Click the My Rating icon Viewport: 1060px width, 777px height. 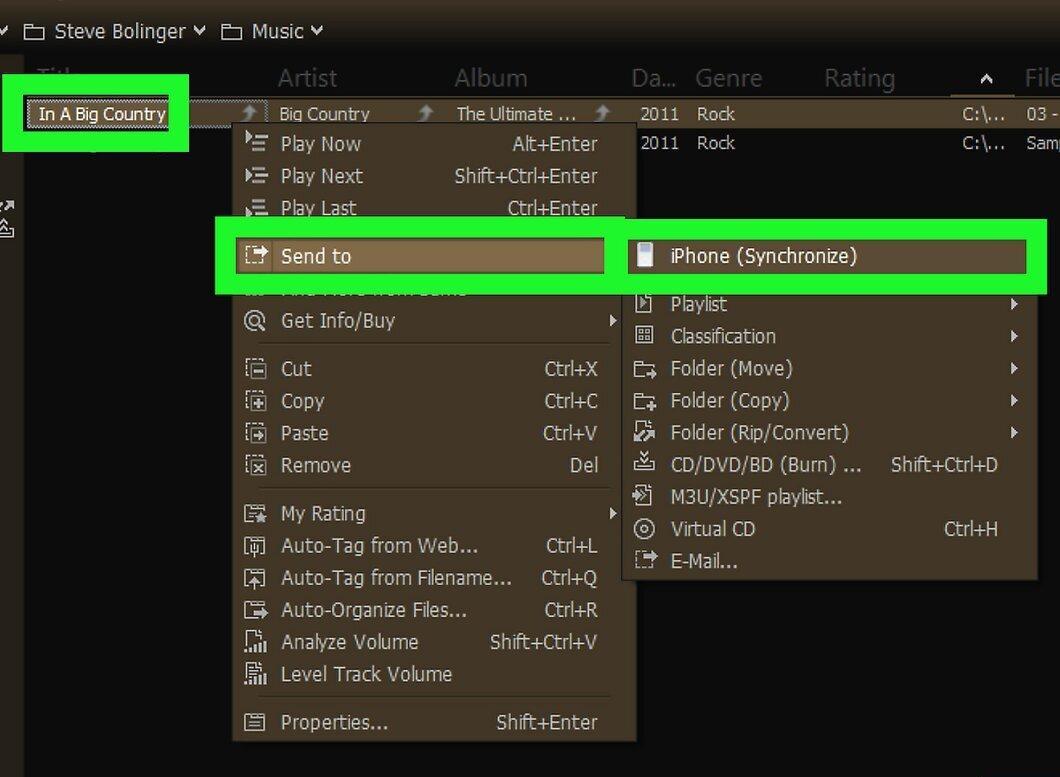255,513
